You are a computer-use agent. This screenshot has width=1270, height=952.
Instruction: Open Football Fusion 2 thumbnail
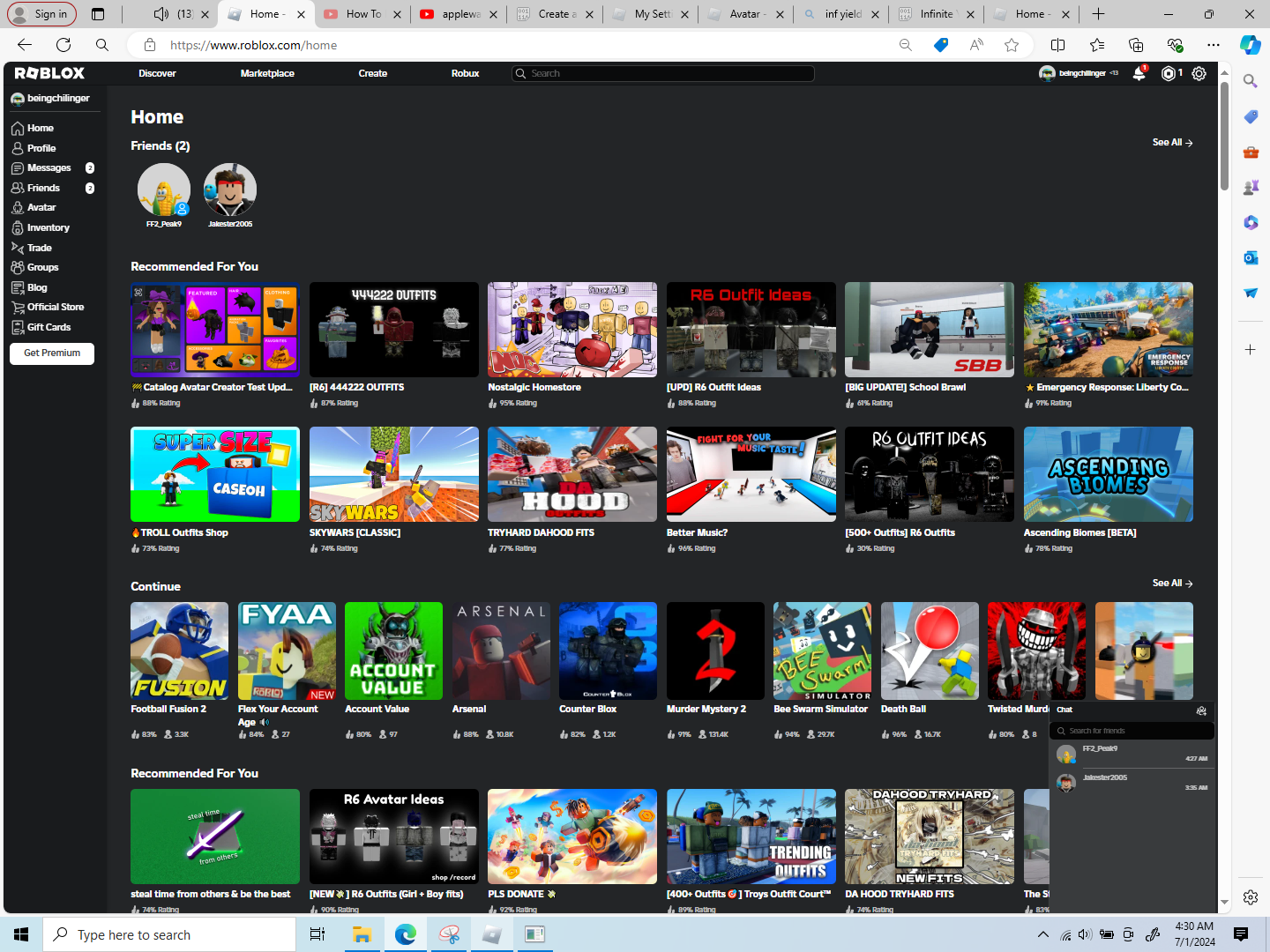pyautogui.click(x=179, y=651)
